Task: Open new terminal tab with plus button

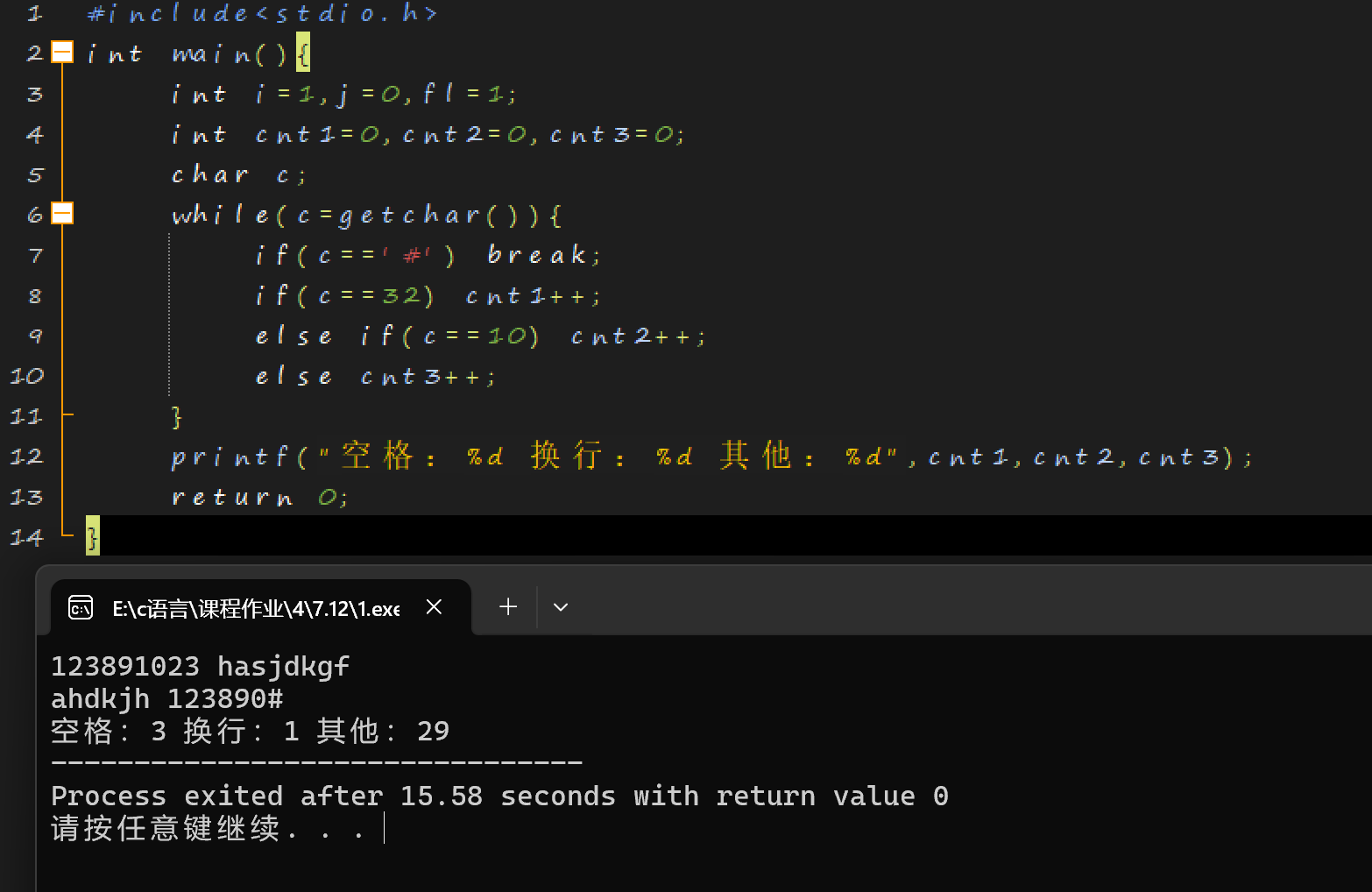Action: (508, 606)
